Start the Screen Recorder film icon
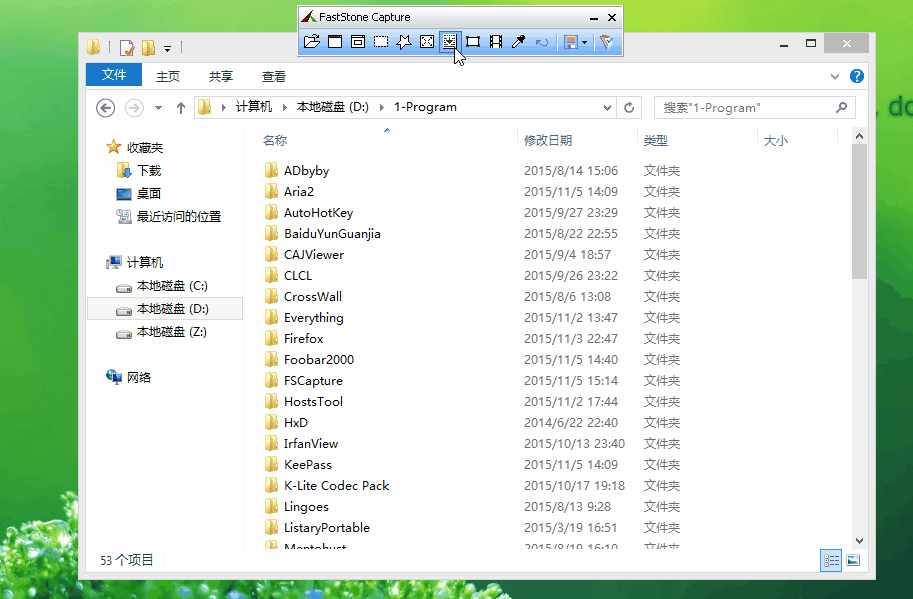The height and width of the screenshot is (599, 913). (x=496, y=42)
